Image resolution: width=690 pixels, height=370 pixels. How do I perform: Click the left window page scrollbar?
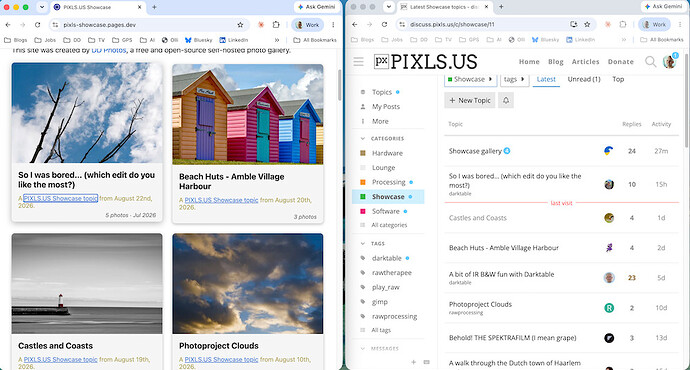(x=339, y=84)
